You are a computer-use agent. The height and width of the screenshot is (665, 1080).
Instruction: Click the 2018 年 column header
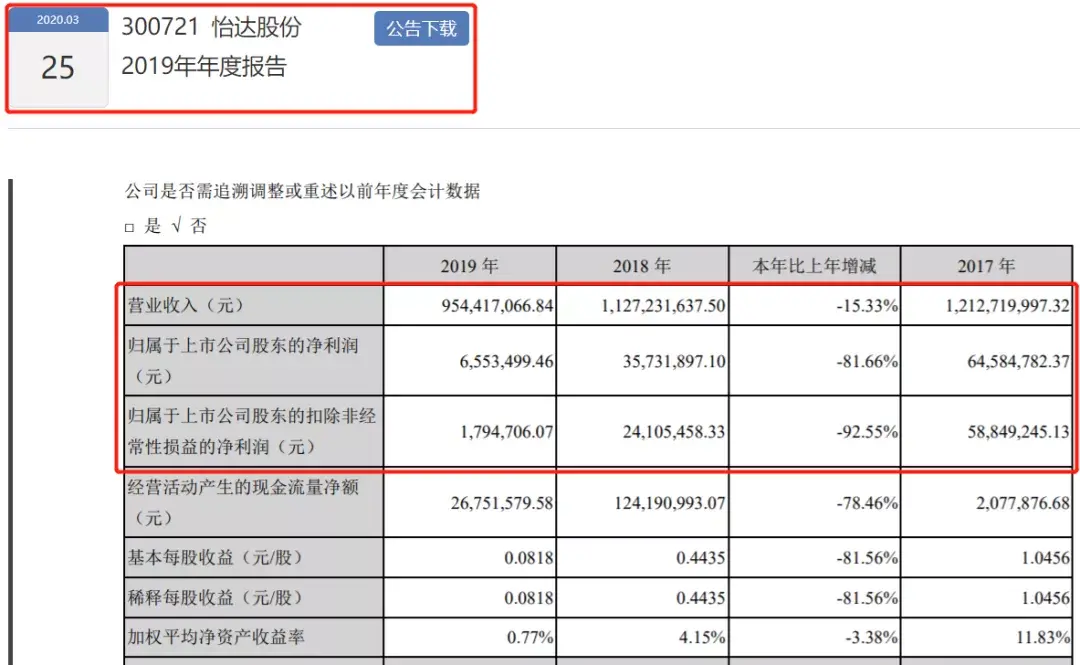pos(641,265)
